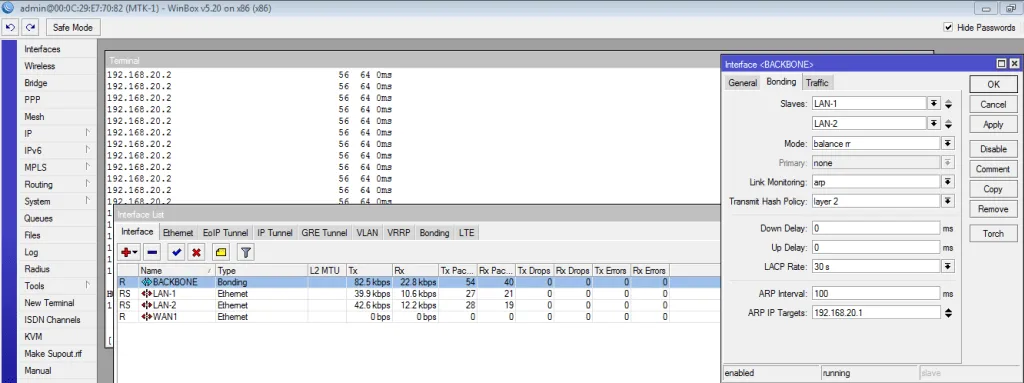The image size is (1024, 383).
Task: Sort by the Name column header
Action: [x=176, y=271]
